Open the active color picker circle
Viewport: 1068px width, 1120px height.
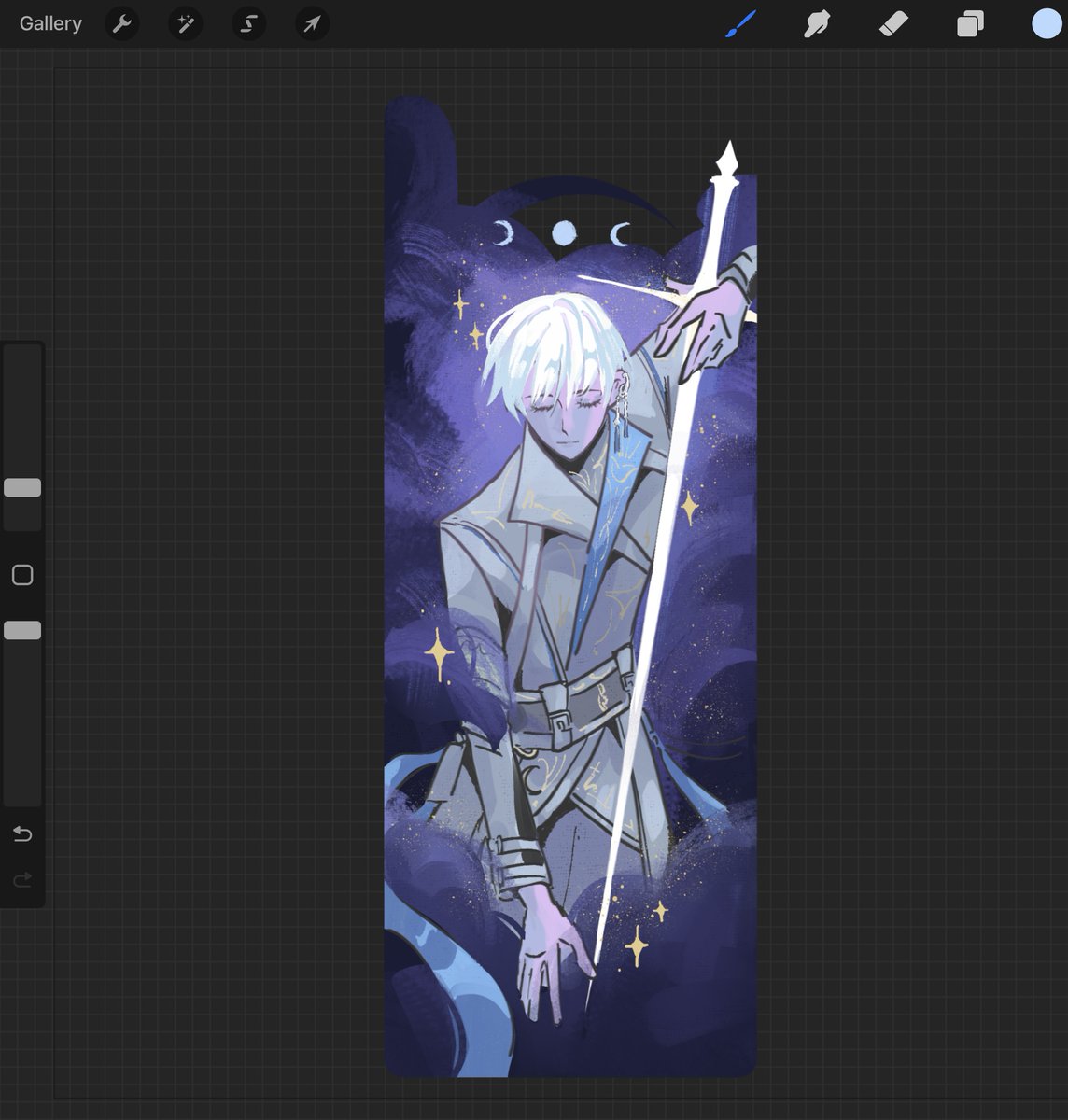1047,23
